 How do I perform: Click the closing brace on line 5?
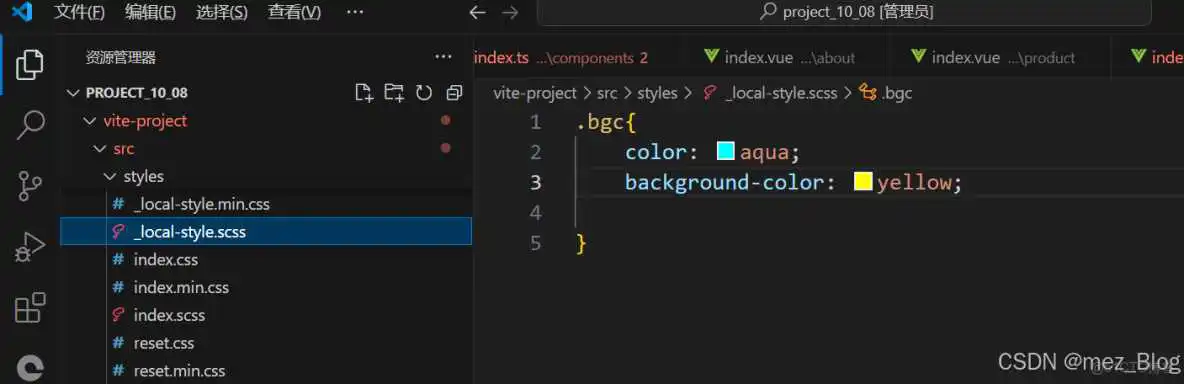(x=581, y=243)
